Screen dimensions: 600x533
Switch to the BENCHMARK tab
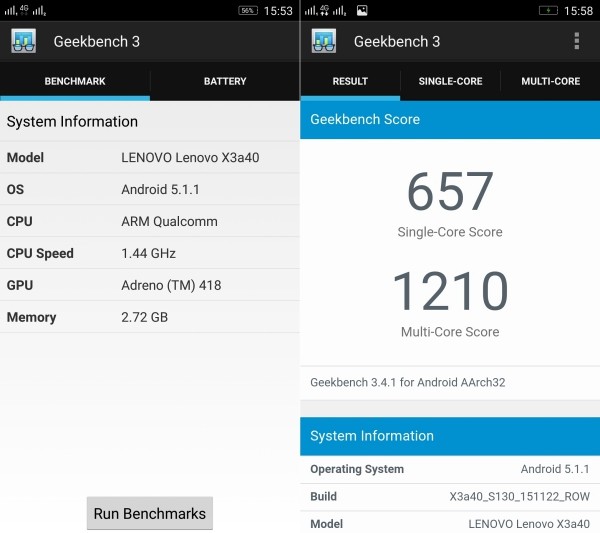[75, 81]
